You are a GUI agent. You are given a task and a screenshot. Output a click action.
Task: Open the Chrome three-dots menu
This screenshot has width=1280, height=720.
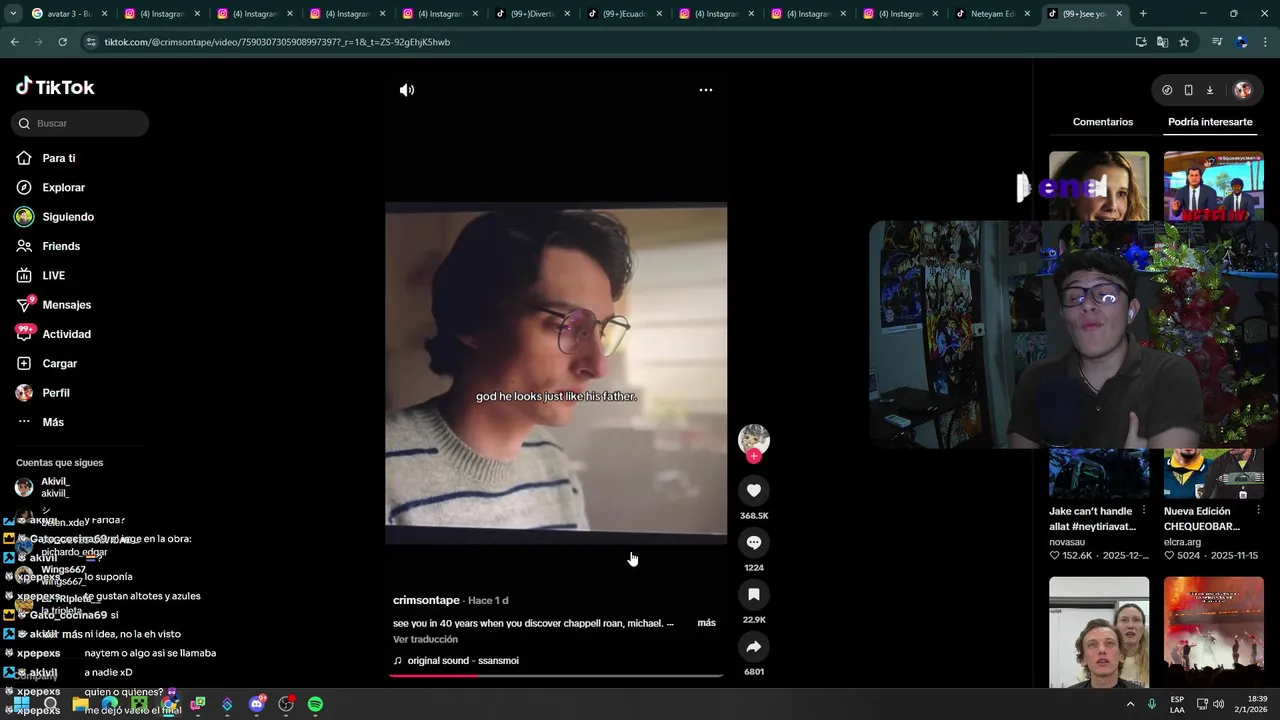(x=1266, y=42)
